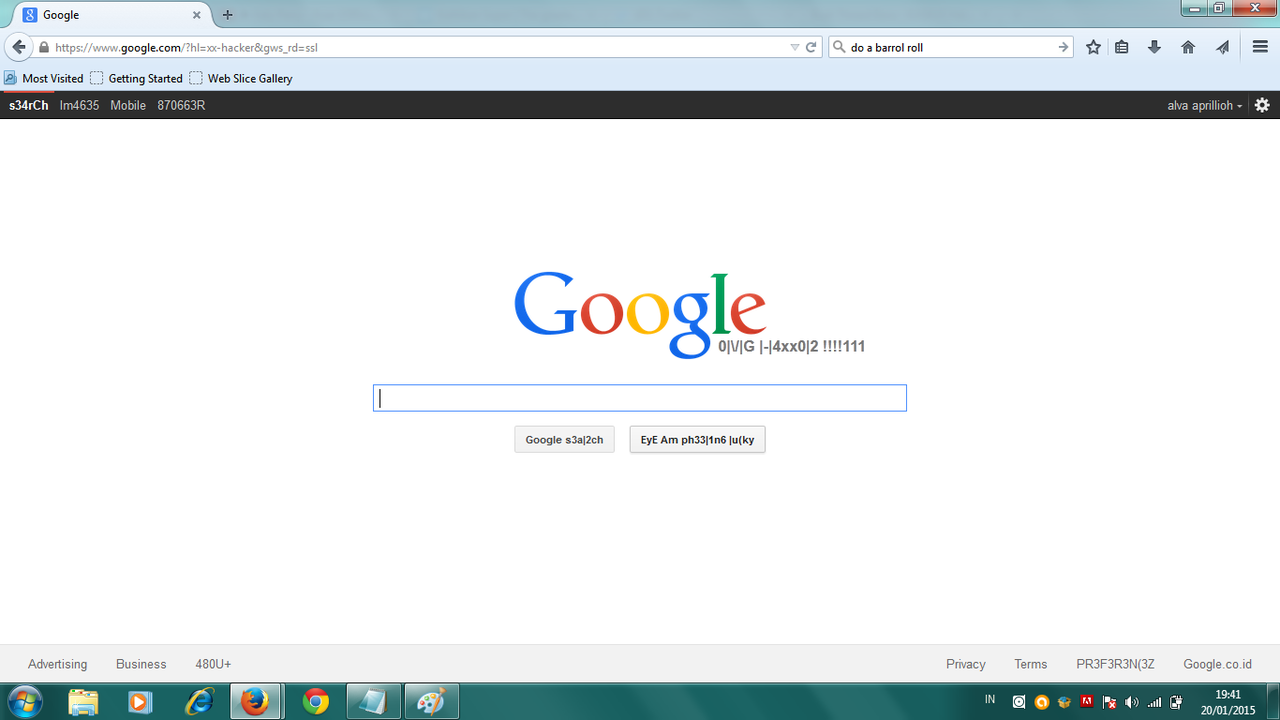Submit the search bar query with the arrow
The image size is (1280, 720).
[1064, 47]
